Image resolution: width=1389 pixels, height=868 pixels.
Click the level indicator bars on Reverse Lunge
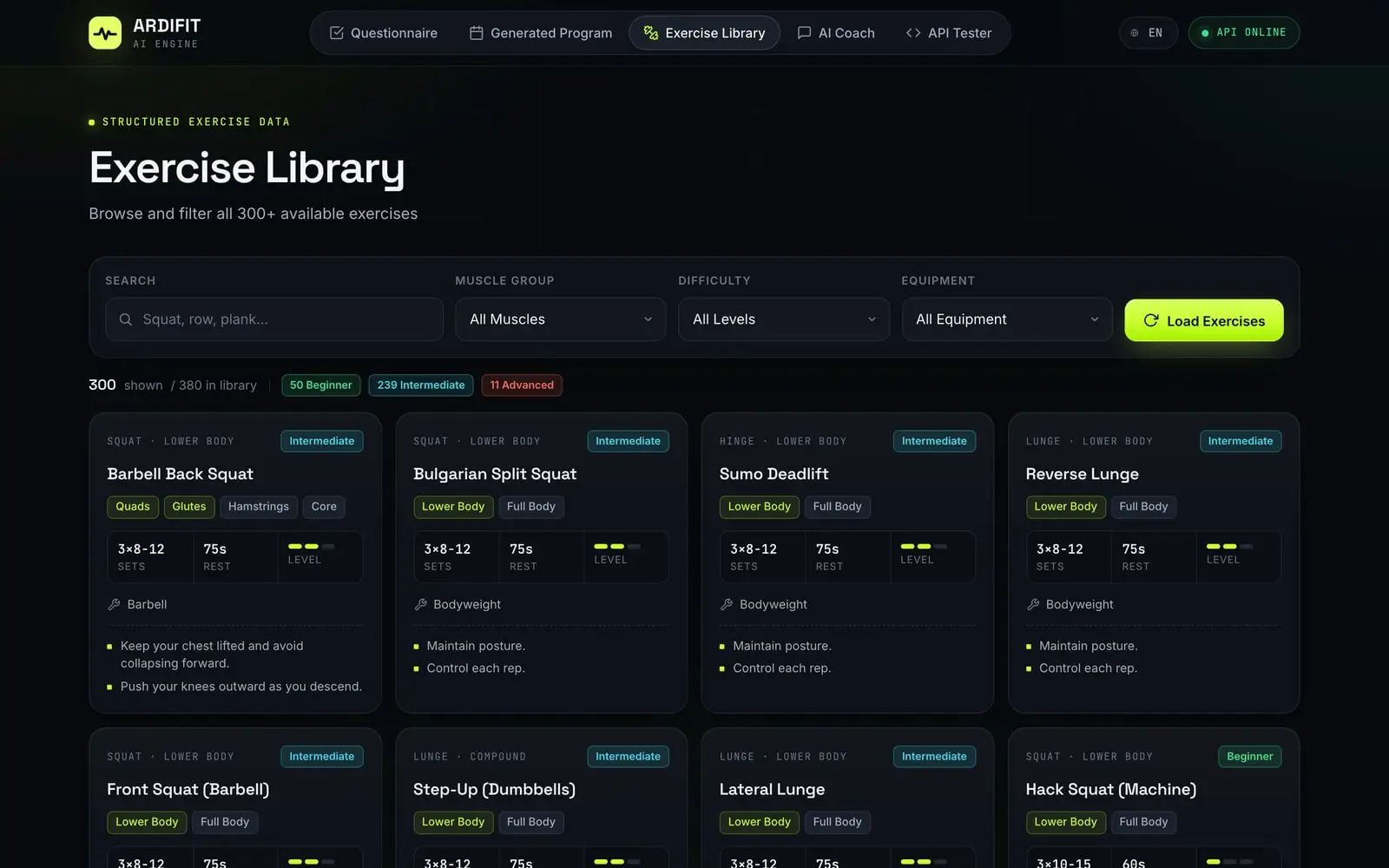coord(1229,546)
